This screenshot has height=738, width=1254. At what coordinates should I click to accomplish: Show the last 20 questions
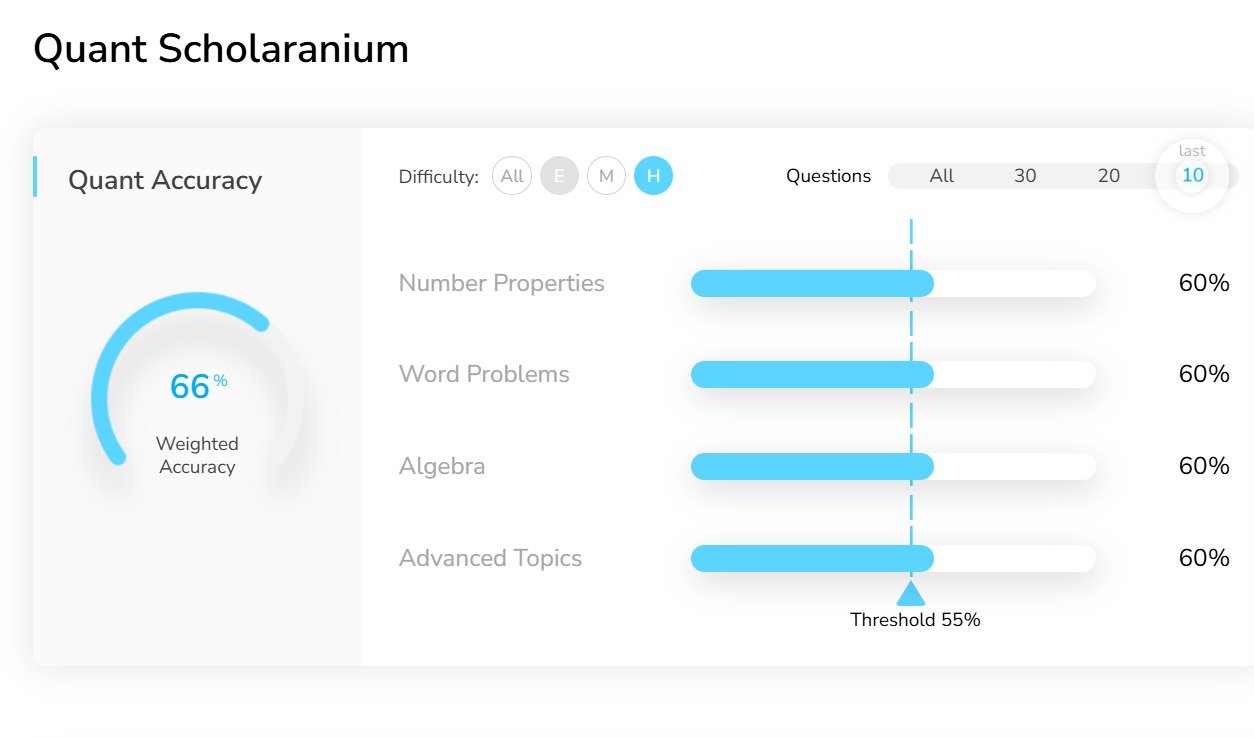[1109, 176]
